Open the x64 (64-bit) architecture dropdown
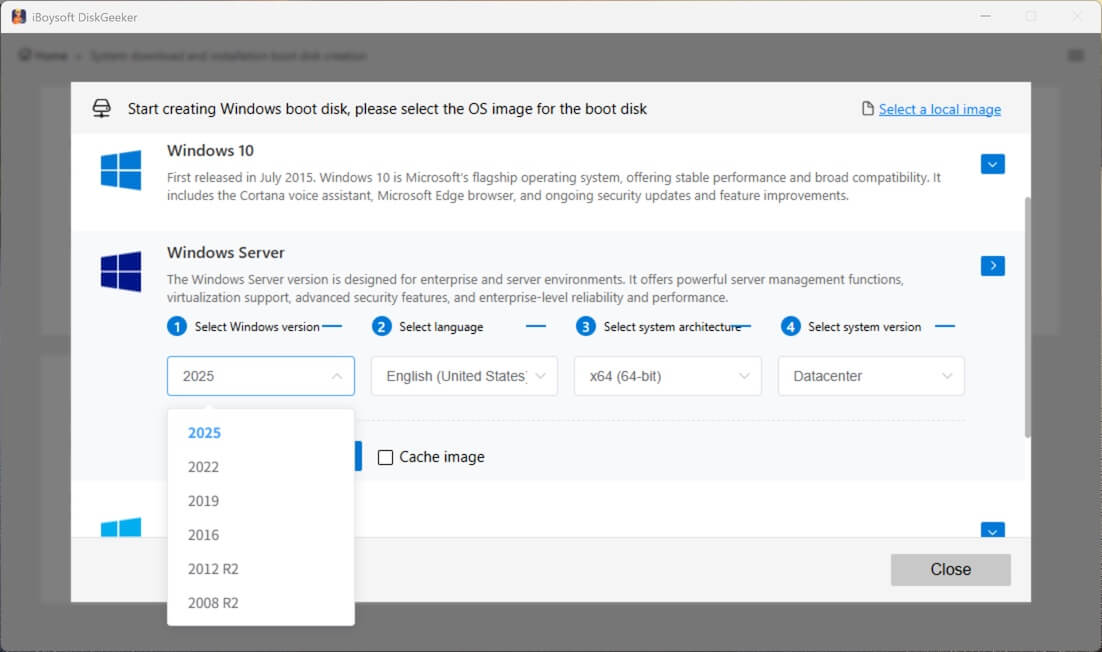This screenshot has width=1102, height=652. 667,376
